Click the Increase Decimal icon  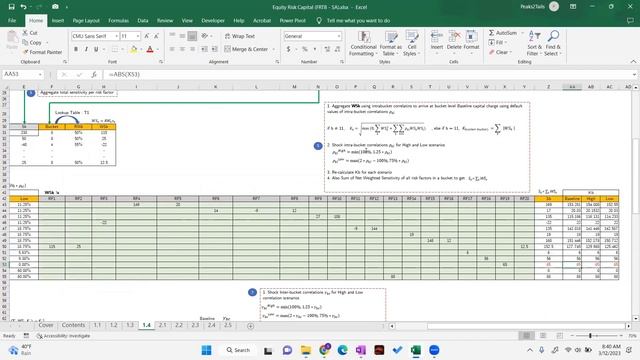point(327,49)
